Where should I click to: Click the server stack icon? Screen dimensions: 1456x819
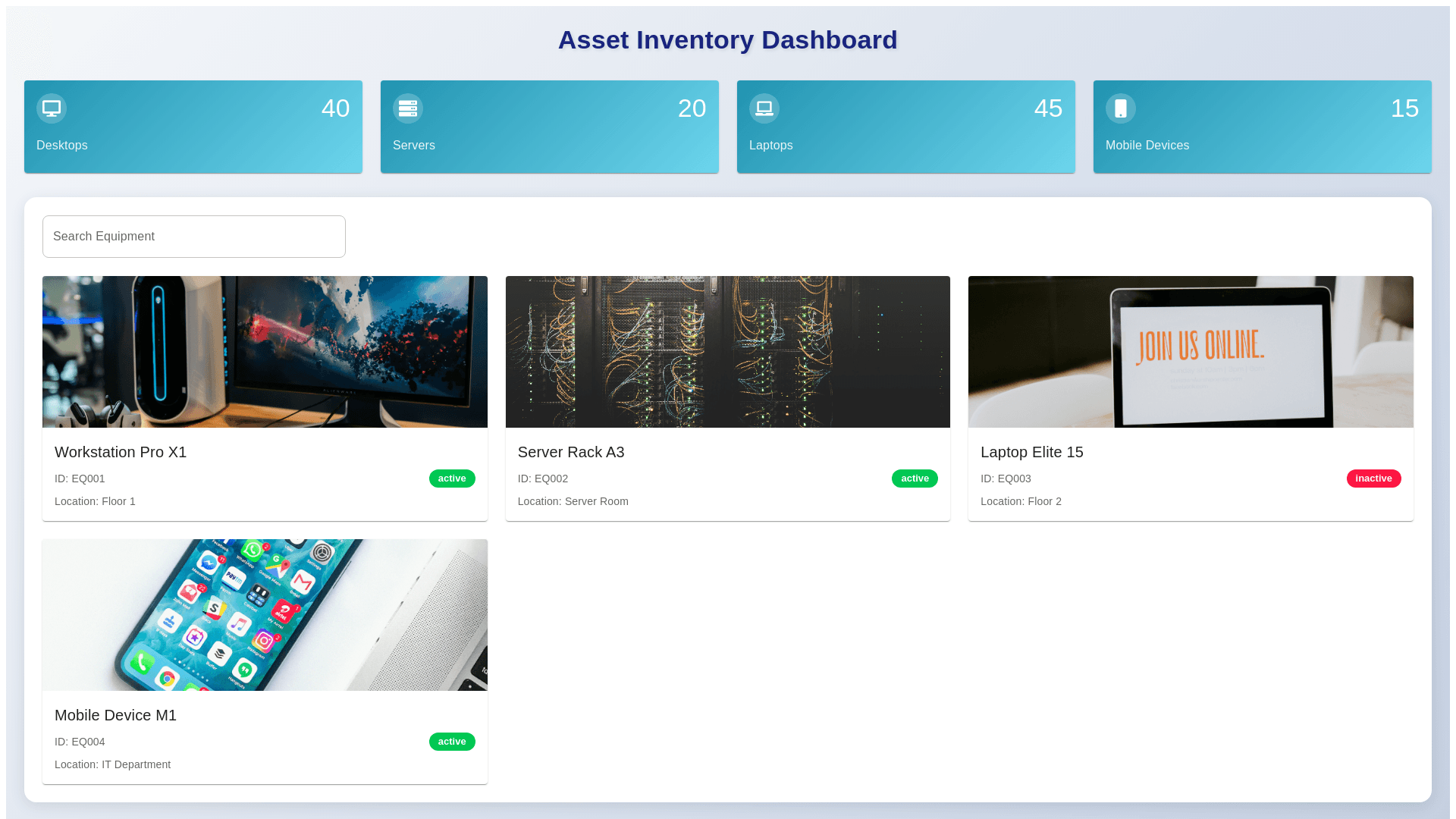(x=408, y=108)
